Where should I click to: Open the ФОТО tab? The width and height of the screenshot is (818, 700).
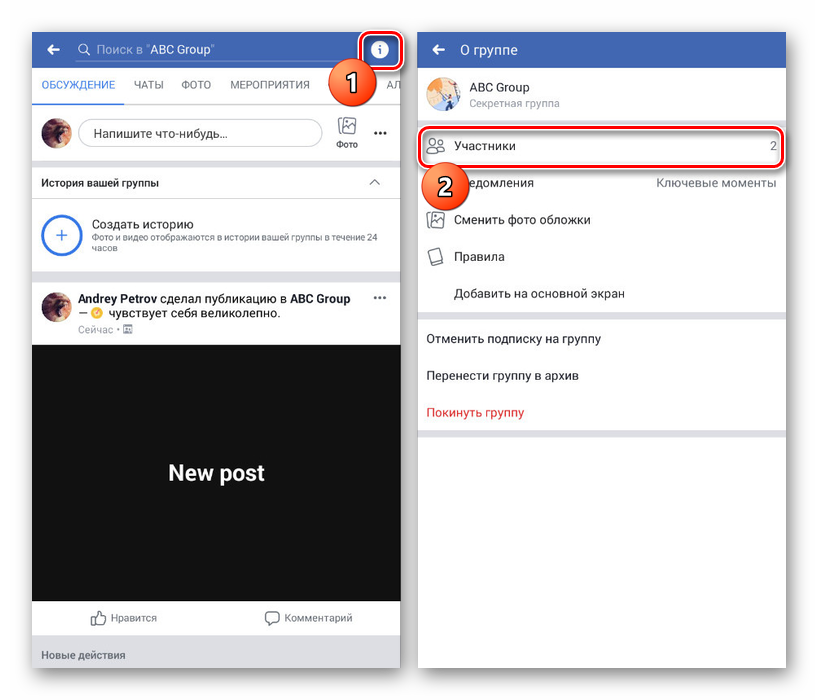196,85
